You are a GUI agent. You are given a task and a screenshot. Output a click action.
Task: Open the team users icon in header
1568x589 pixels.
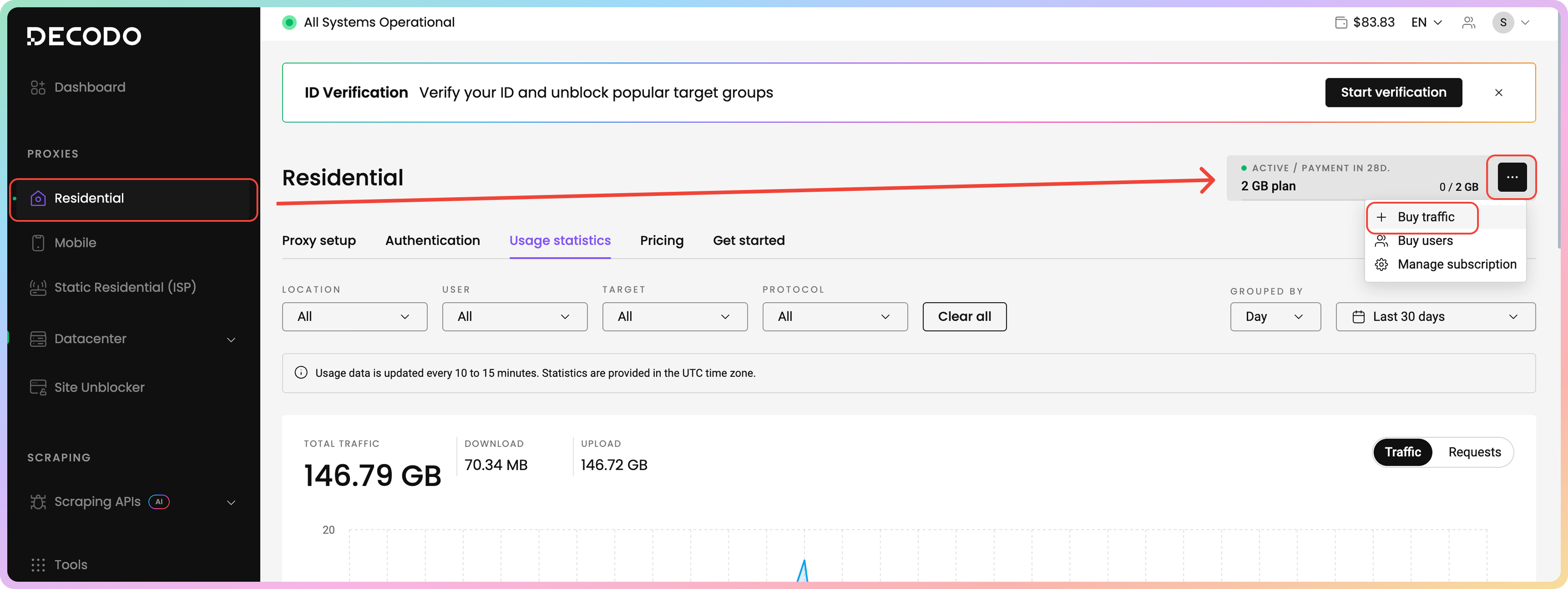(x=1468, y=23)
